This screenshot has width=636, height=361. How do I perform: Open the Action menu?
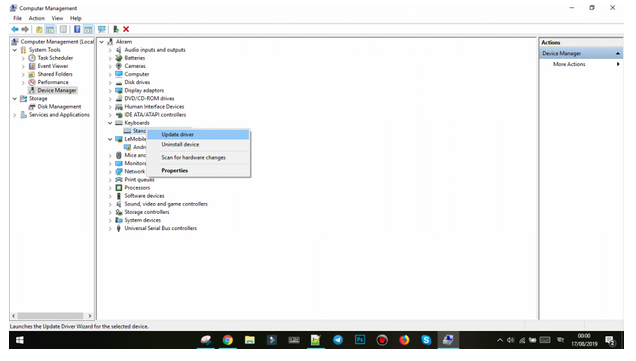[37, 18]
